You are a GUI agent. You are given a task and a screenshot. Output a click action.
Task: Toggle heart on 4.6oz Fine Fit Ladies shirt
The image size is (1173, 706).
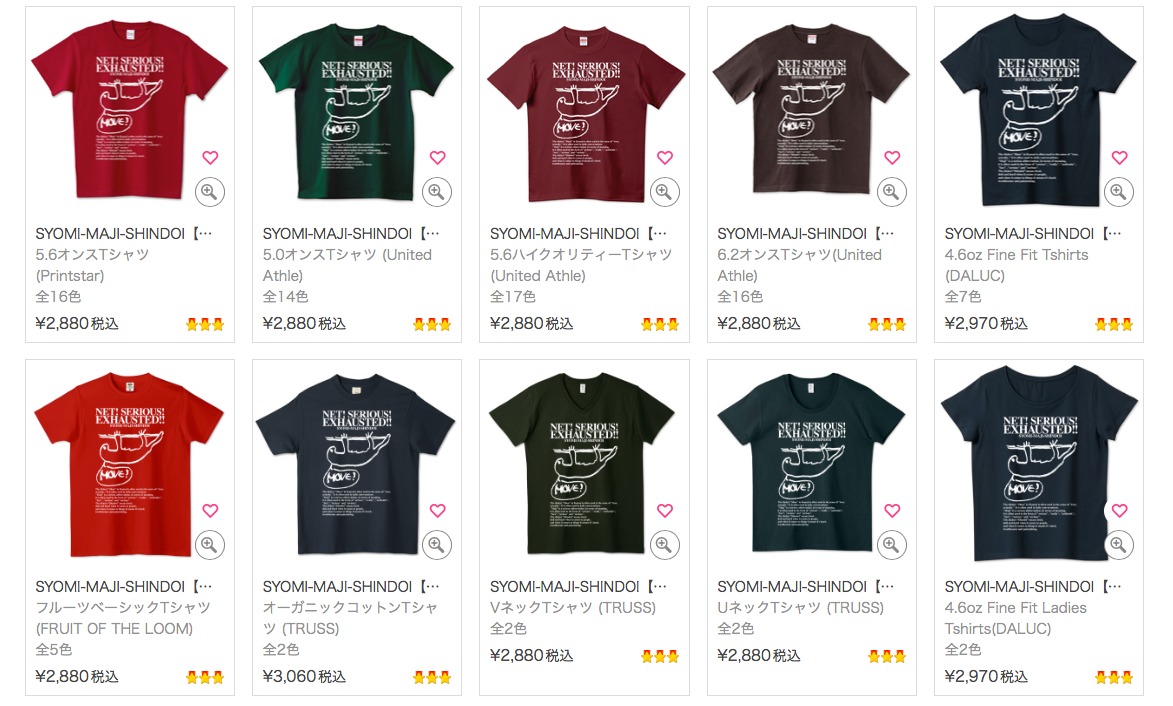click(x=1119, y=510)
